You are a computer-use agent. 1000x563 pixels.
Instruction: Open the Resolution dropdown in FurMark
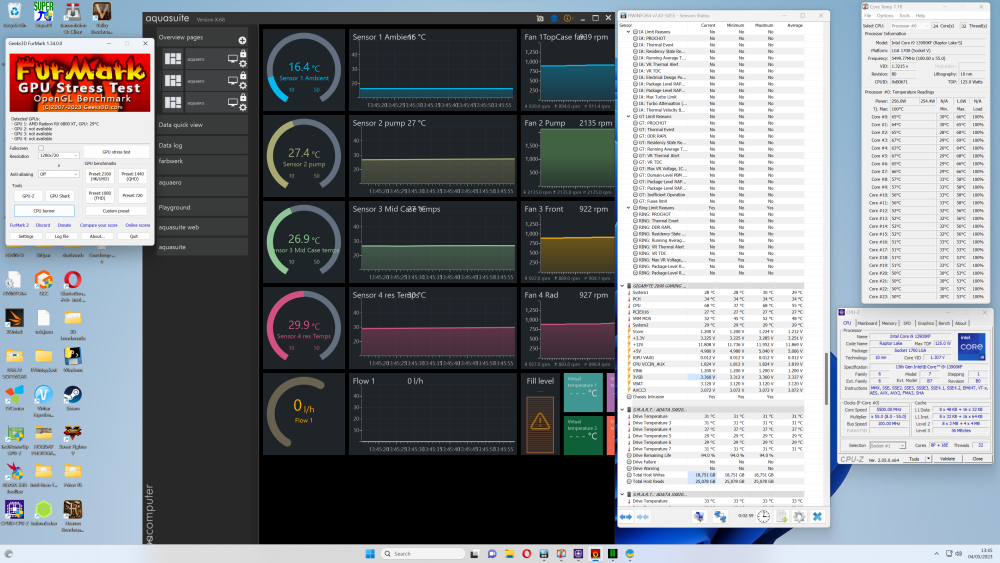click(58, 156)
